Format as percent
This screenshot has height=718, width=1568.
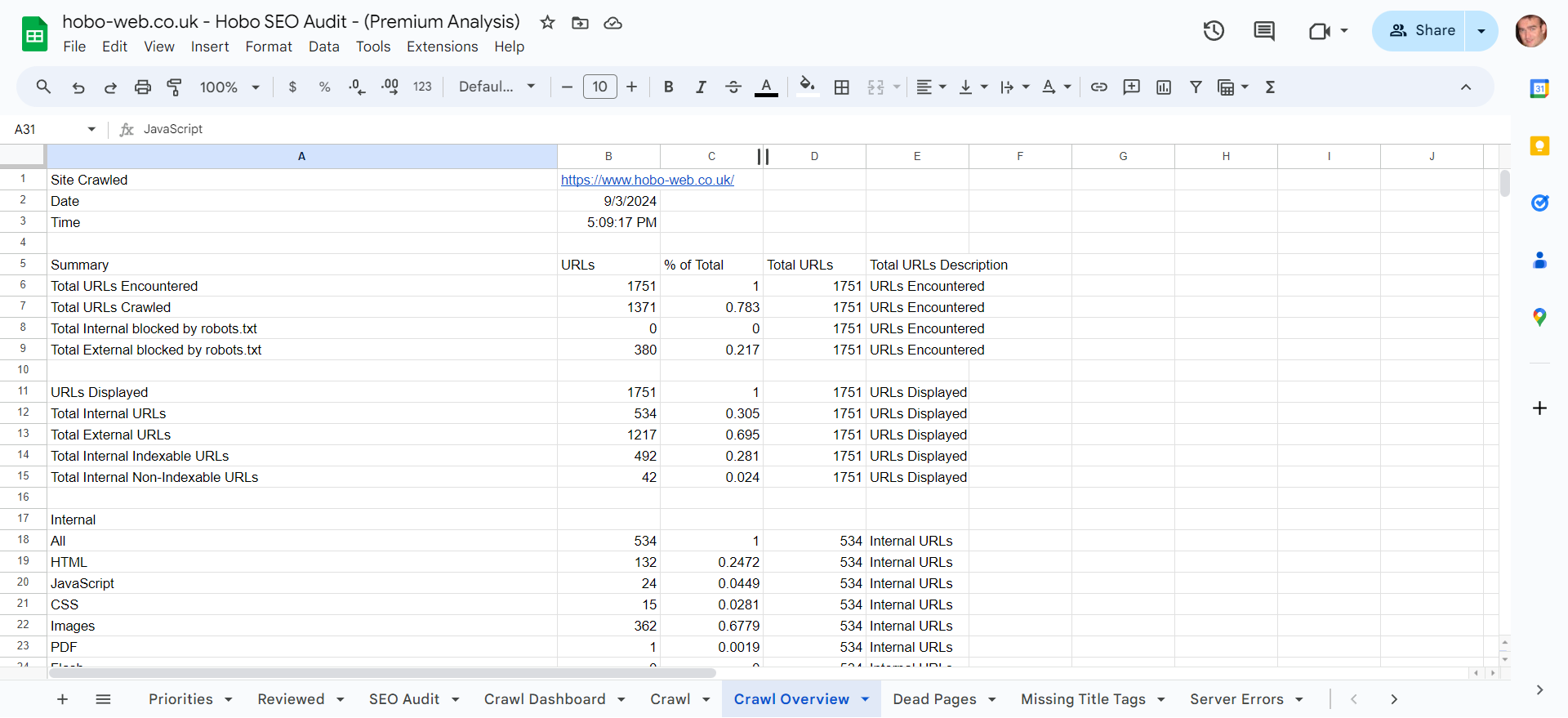(325, 87)
